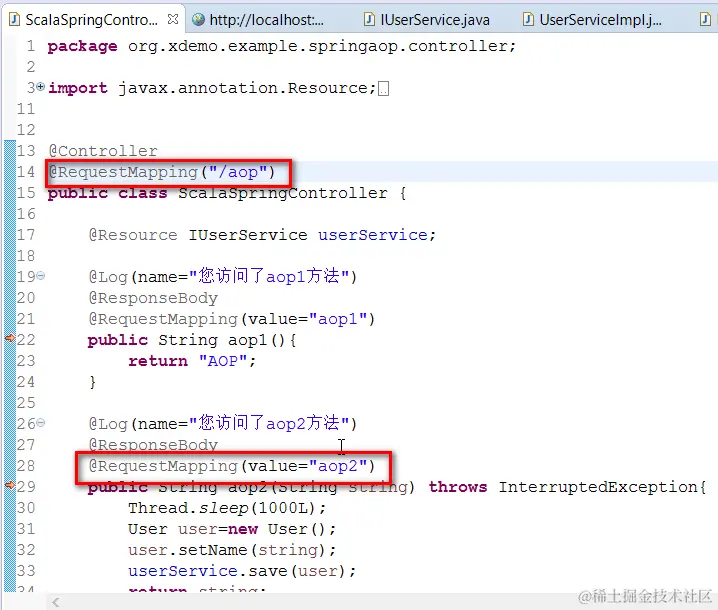This screenshot has width=718, height=610.
Task: Click the IUserService type on line 17
Action: click(248, 235)
